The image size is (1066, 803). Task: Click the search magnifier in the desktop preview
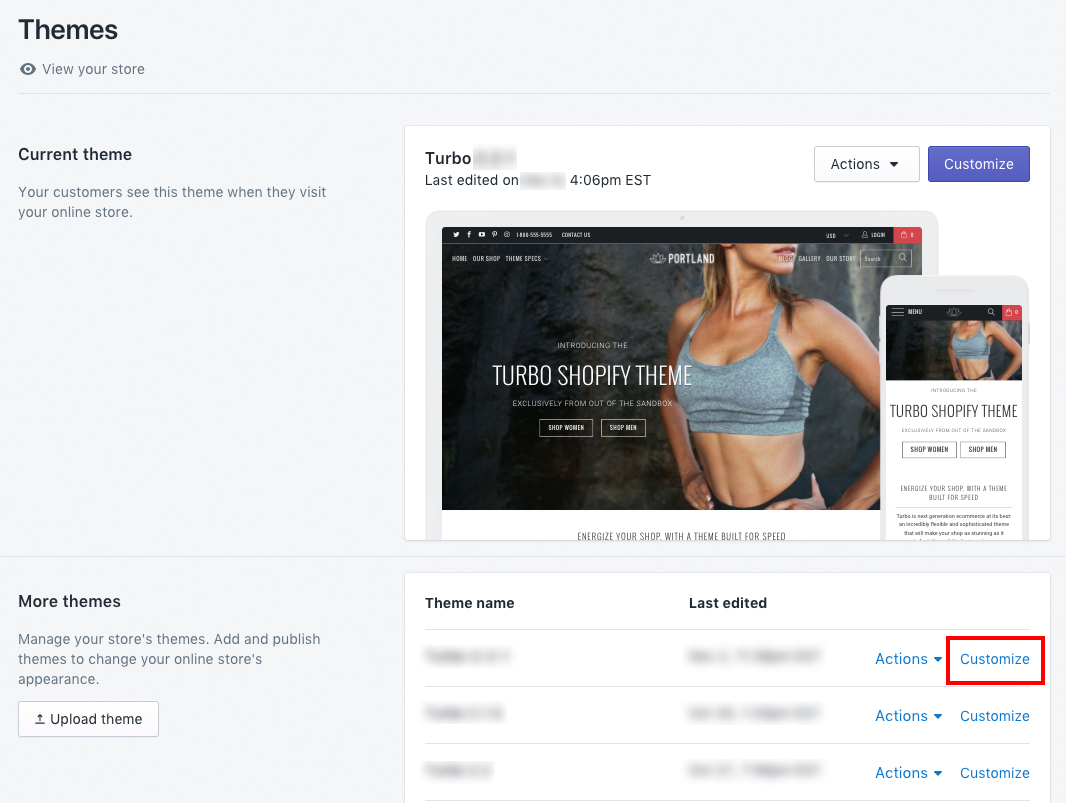tap(903, 258)
